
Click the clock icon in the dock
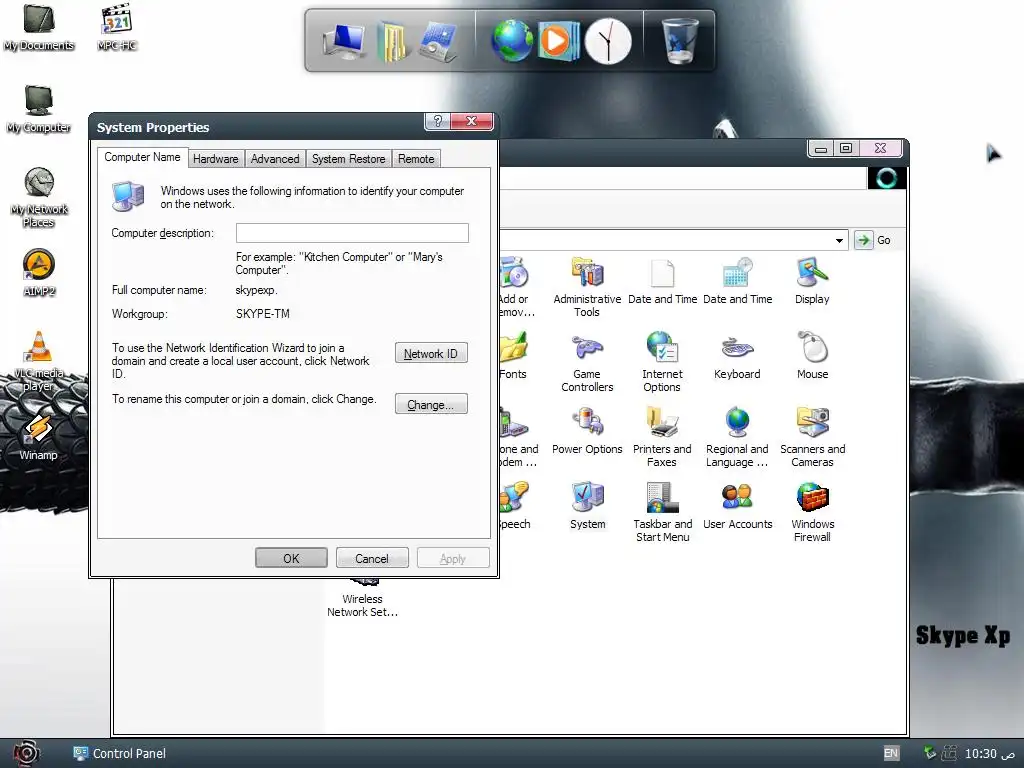[607, 40]
